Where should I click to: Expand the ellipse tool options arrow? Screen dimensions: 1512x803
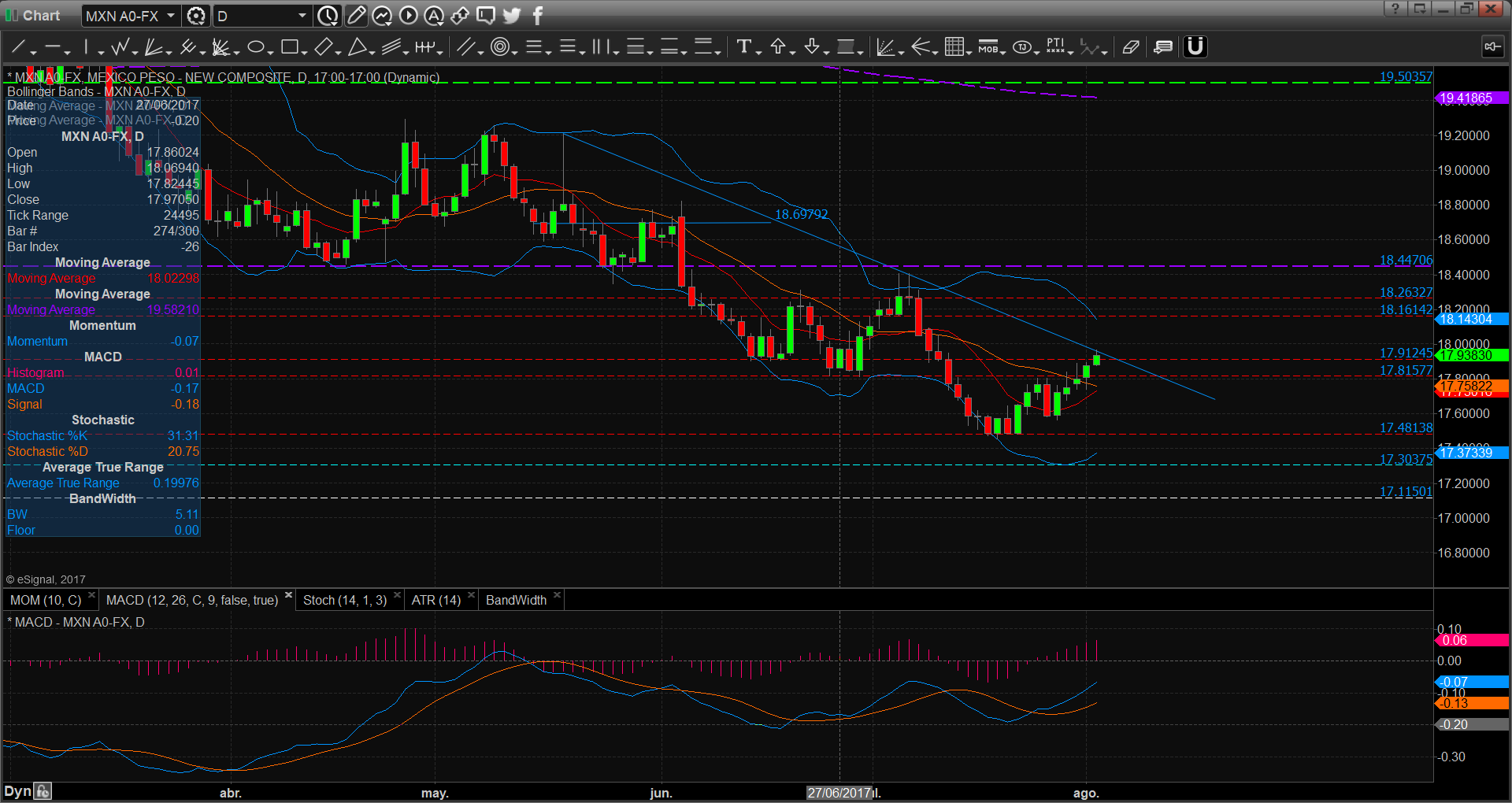pyautogui.click(x=270, y=52)
